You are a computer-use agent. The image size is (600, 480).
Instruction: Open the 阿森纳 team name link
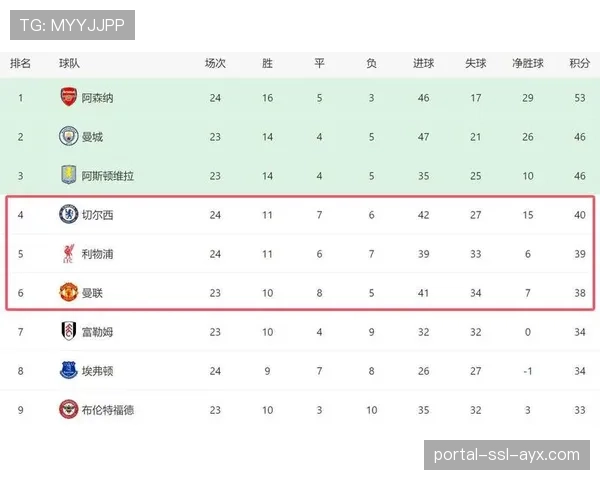pos(97,98)
